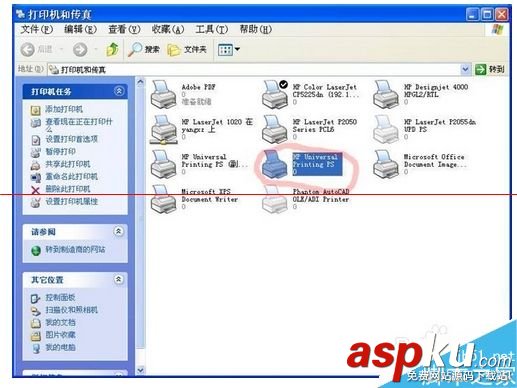Select HP Color LaserJet CP5225dn printer icon
The width and height of the screenshot is (517, 388).
click(x=274, y=94)
